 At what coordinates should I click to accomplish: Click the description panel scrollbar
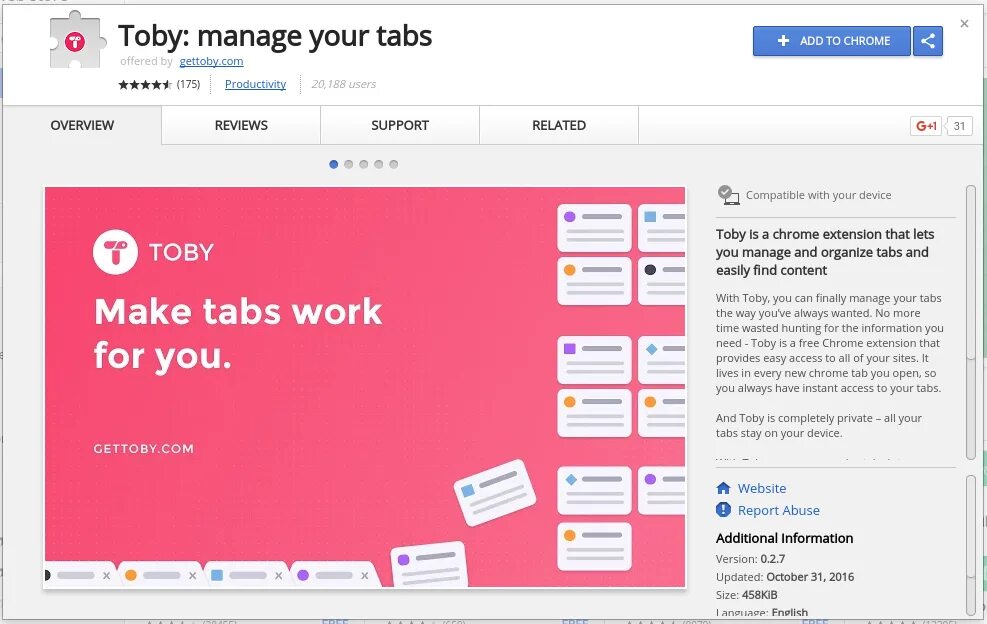coord(971,322)
